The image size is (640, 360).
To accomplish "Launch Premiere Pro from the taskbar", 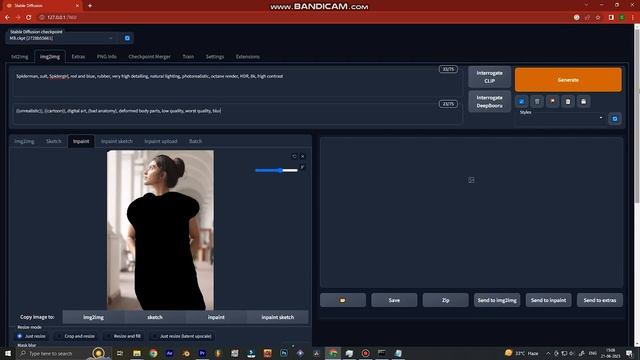I will [202, 353].
